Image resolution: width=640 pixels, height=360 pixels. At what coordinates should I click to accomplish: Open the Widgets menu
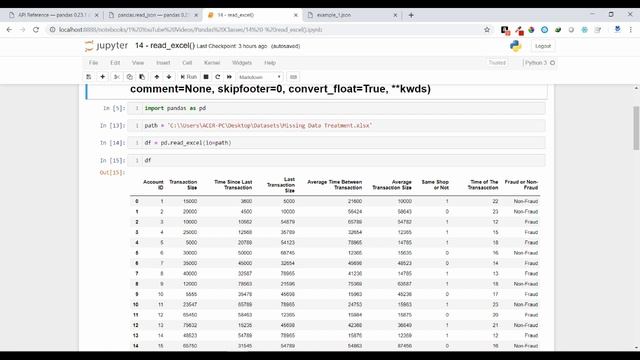tap(242, 63)
